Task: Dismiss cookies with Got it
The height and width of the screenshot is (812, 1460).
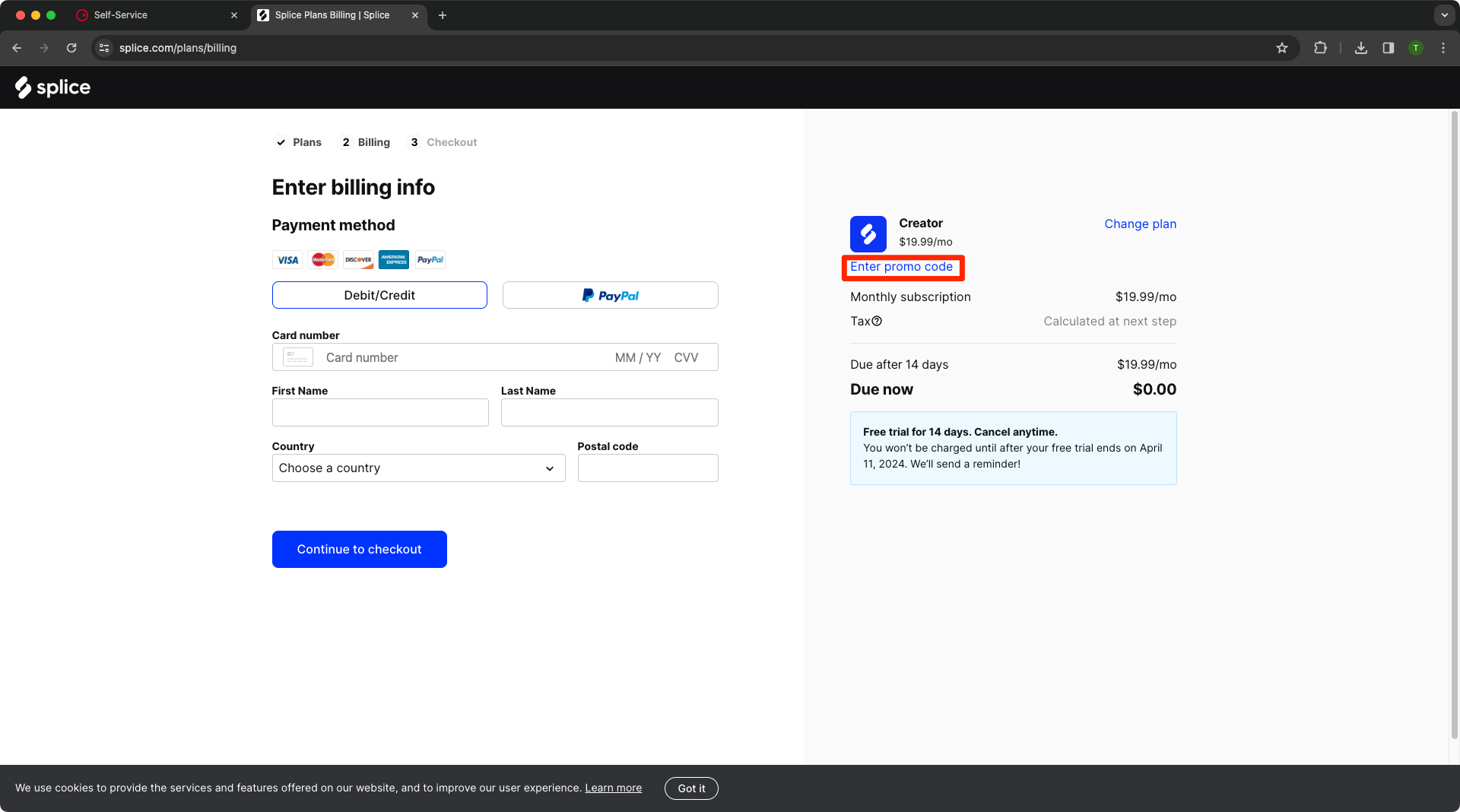Action: (x=691, y=788)
